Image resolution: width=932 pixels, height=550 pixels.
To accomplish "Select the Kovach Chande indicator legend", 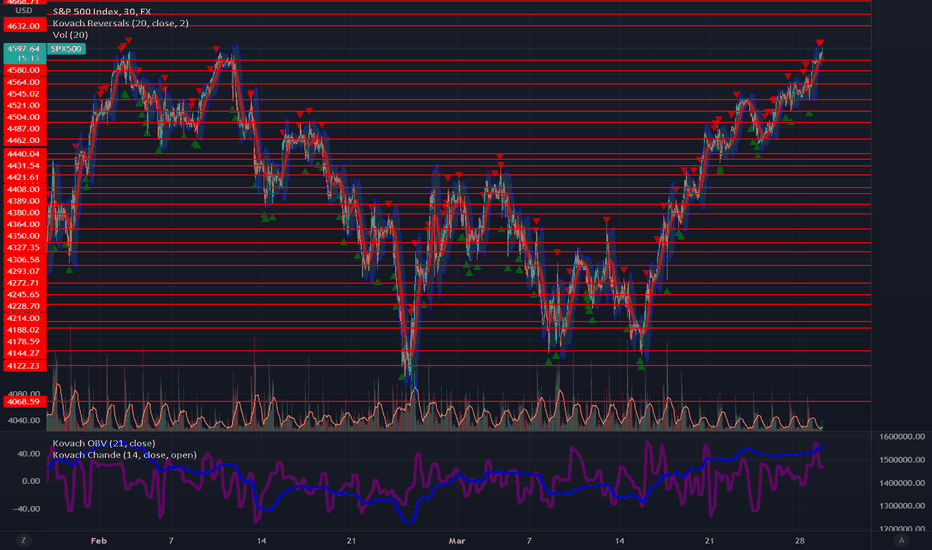I will click(124, 455).
